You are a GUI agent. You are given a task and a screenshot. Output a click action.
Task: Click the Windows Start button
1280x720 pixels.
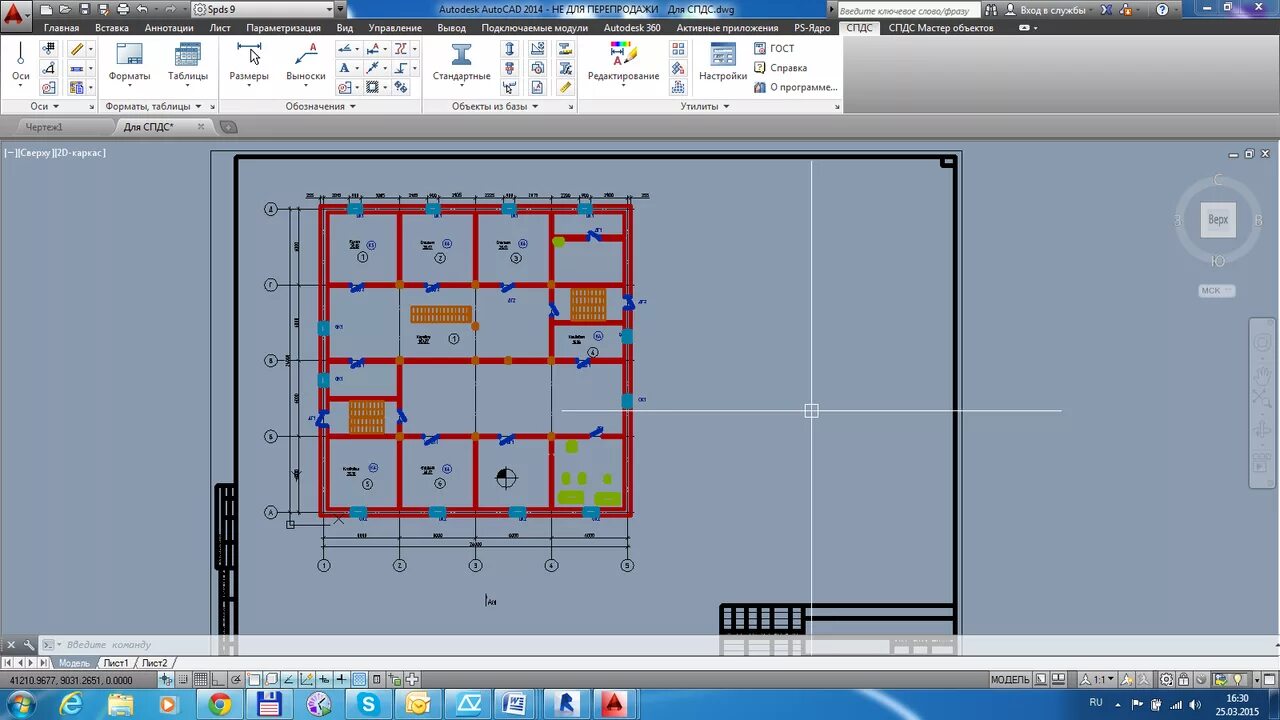tap(19, 704)
